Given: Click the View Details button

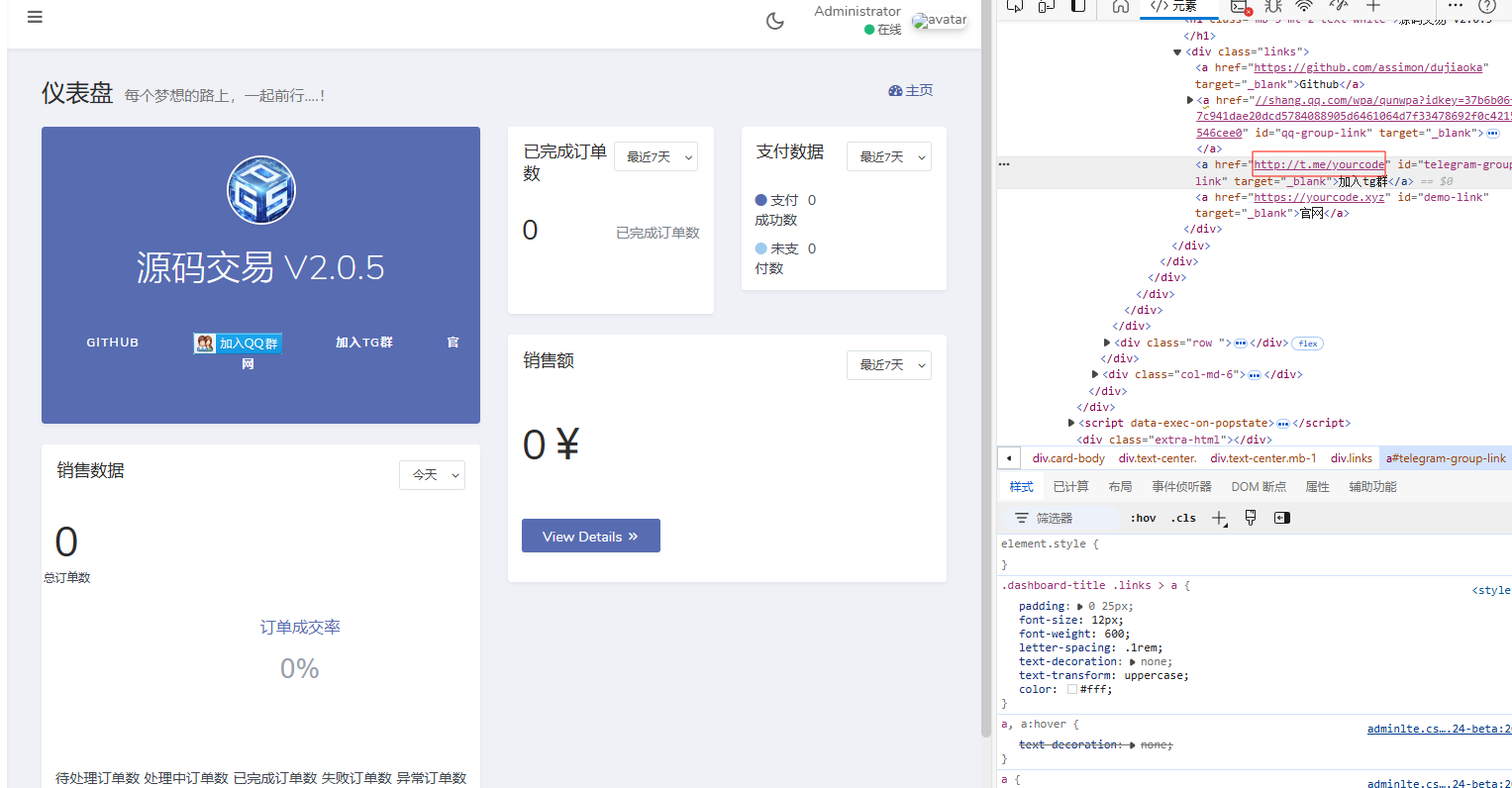Looking at the screenshot, I should [x=591, y=536].
